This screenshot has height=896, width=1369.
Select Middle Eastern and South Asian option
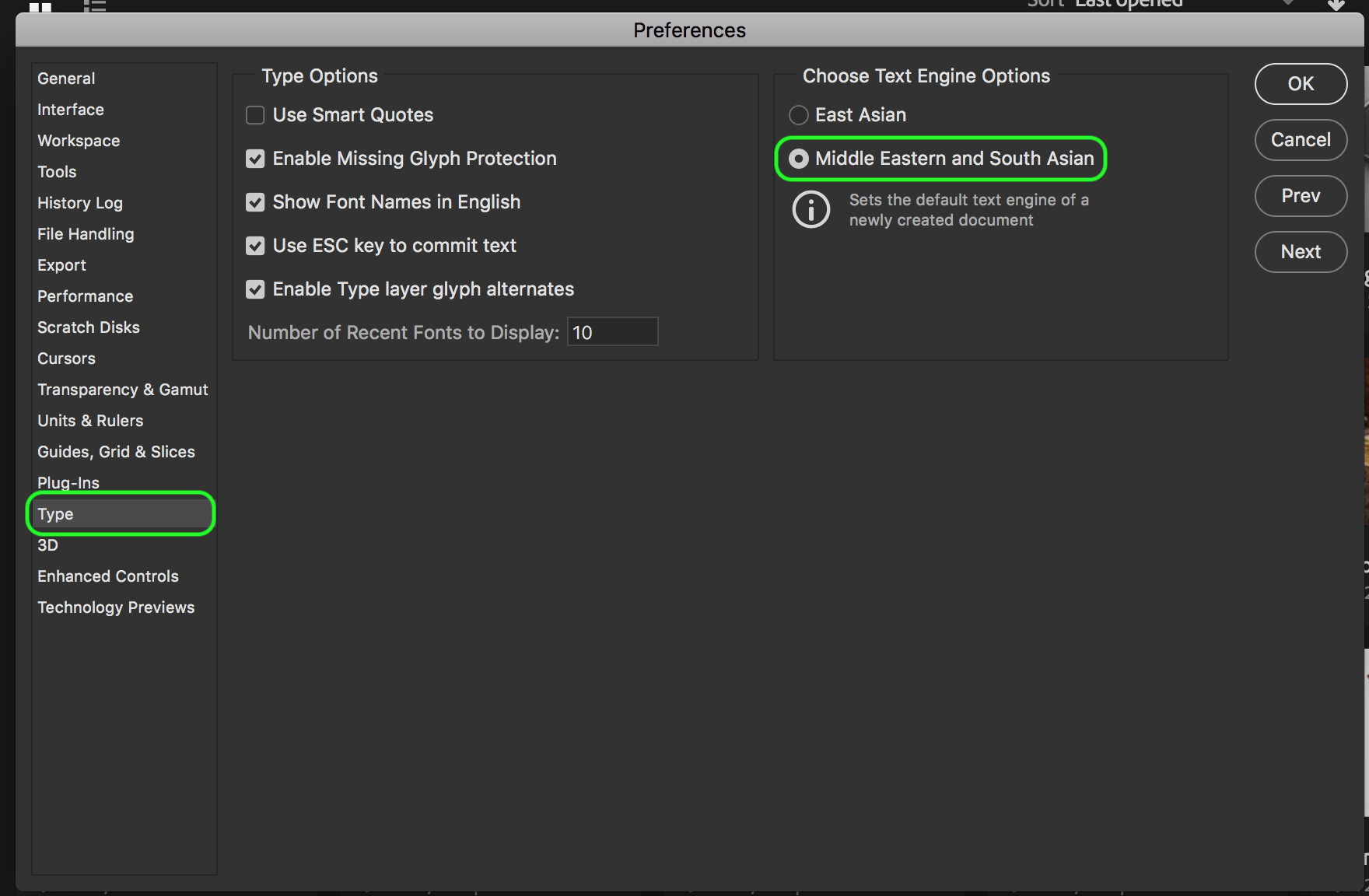tap(799, 159)
